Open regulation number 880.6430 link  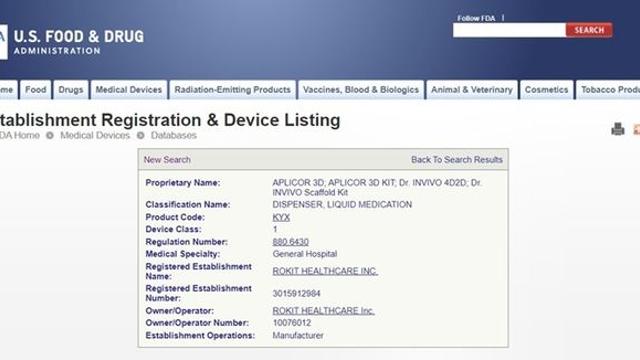290,242
